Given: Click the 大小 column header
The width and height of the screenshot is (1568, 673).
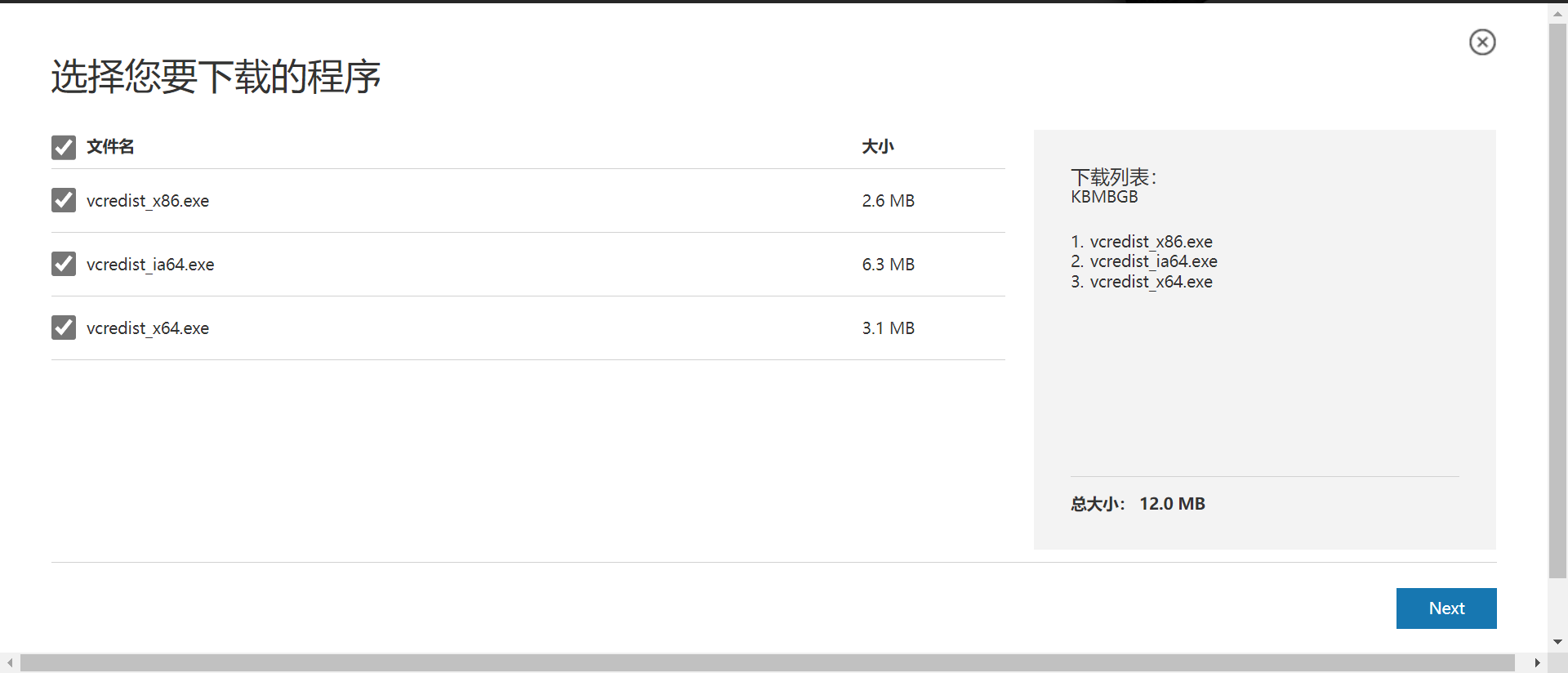Looking at the screenshot, I should pos(878,147).
